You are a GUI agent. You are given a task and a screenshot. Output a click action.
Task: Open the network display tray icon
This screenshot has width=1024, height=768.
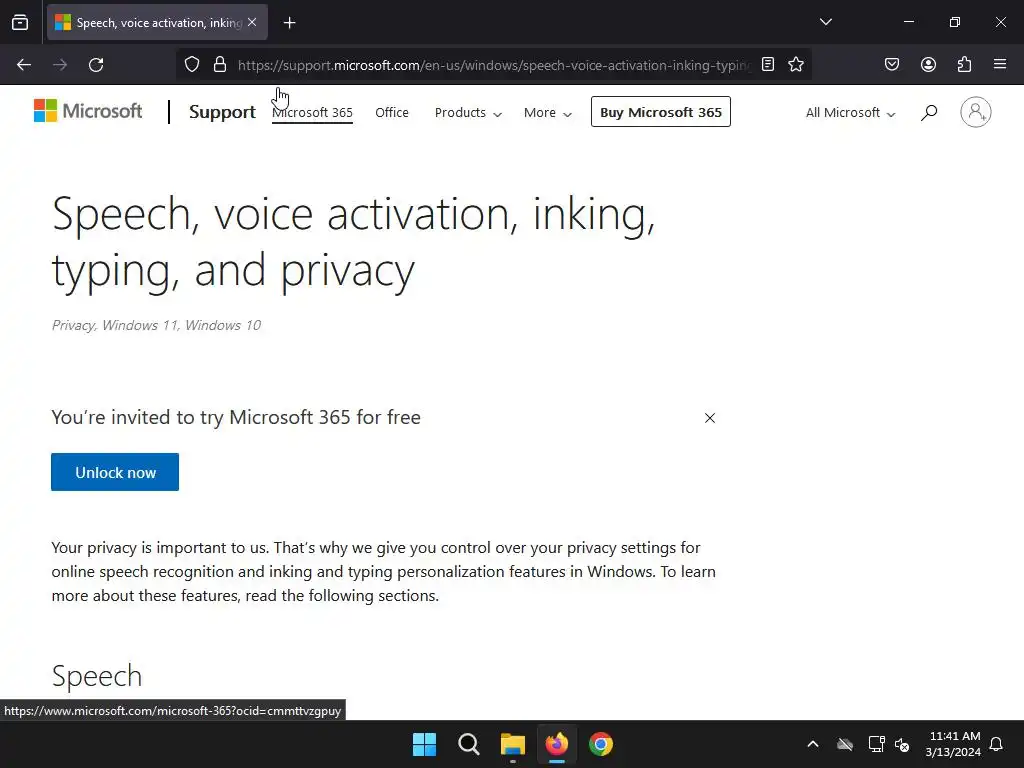pyautogui.click(x=876, y=744)
